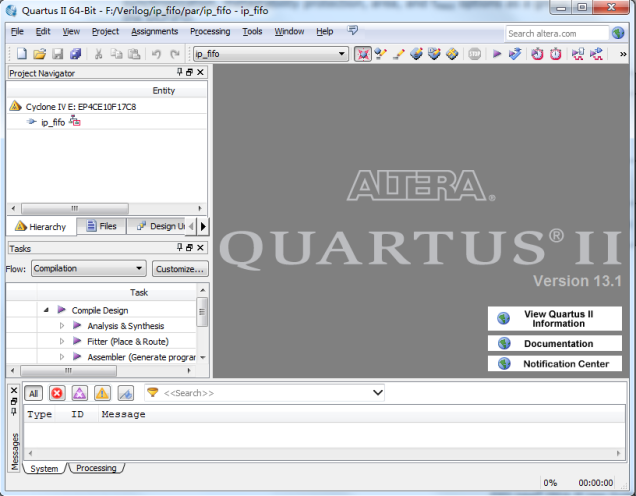Create a new file via toolbar
Viewport: 636px width, 496px height.
21,54
